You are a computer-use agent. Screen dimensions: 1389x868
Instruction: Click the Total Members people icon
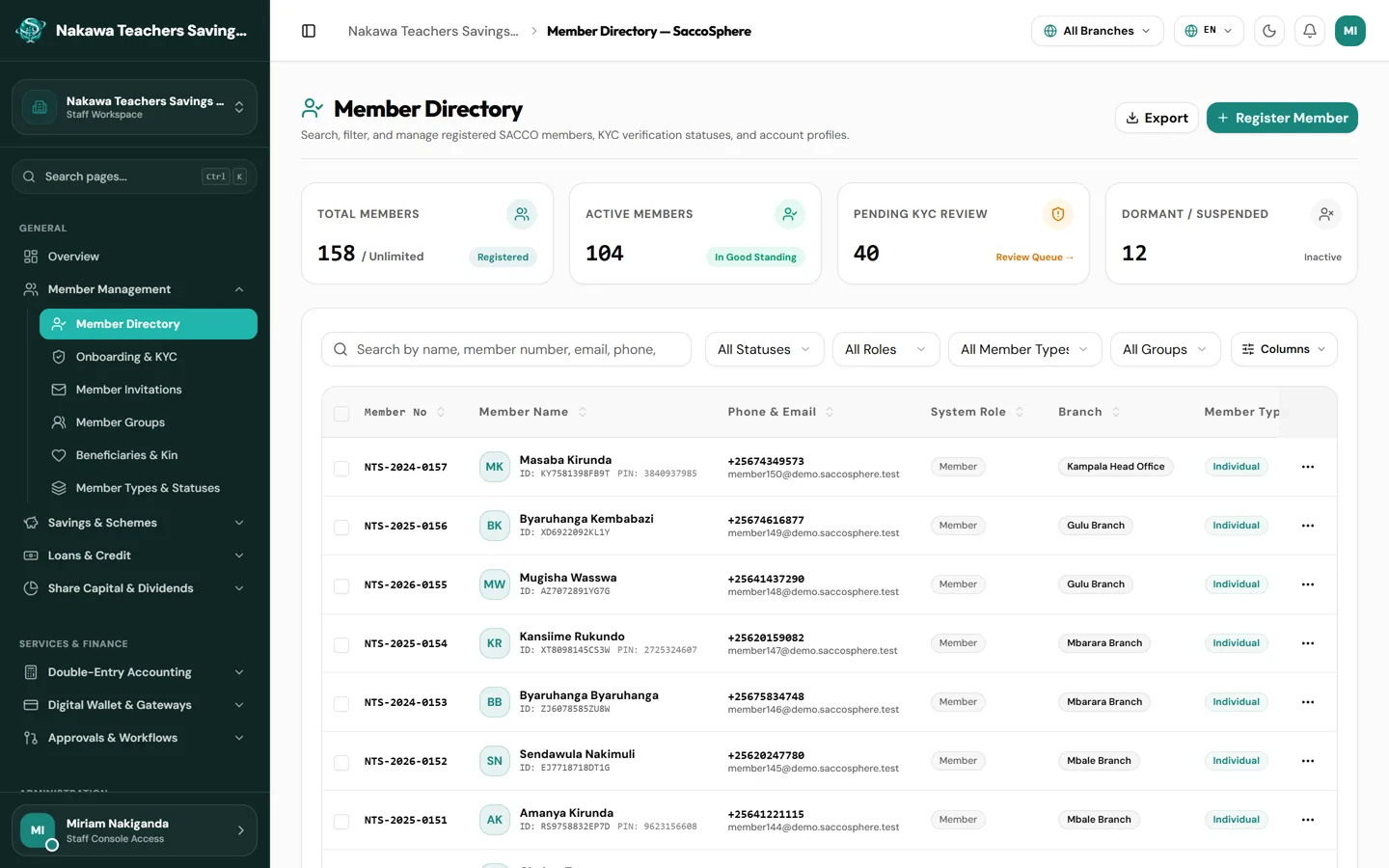522,214
